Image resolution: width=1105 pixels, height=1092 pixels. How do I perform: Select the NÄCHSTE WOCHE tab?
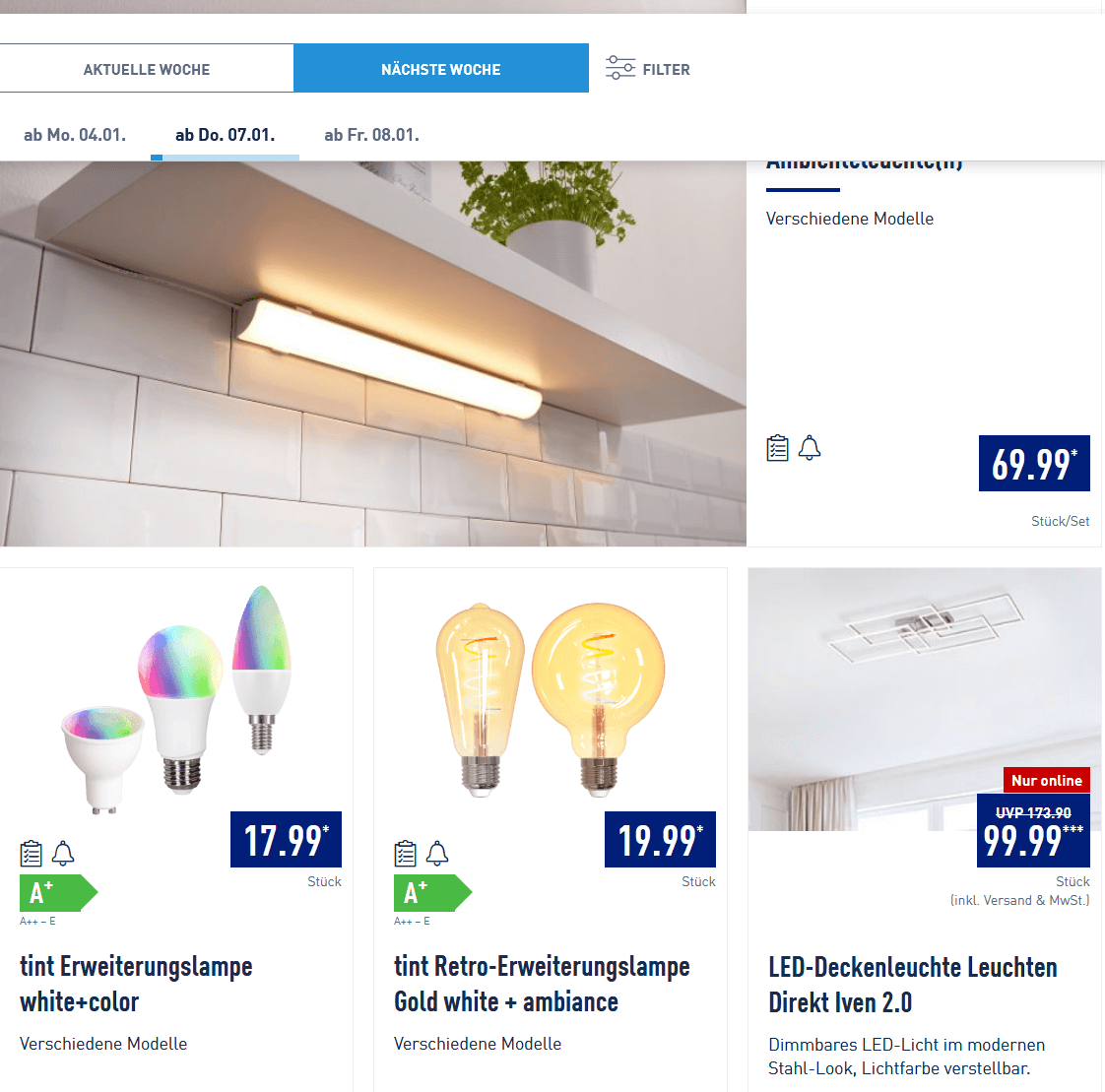(441, 68)
